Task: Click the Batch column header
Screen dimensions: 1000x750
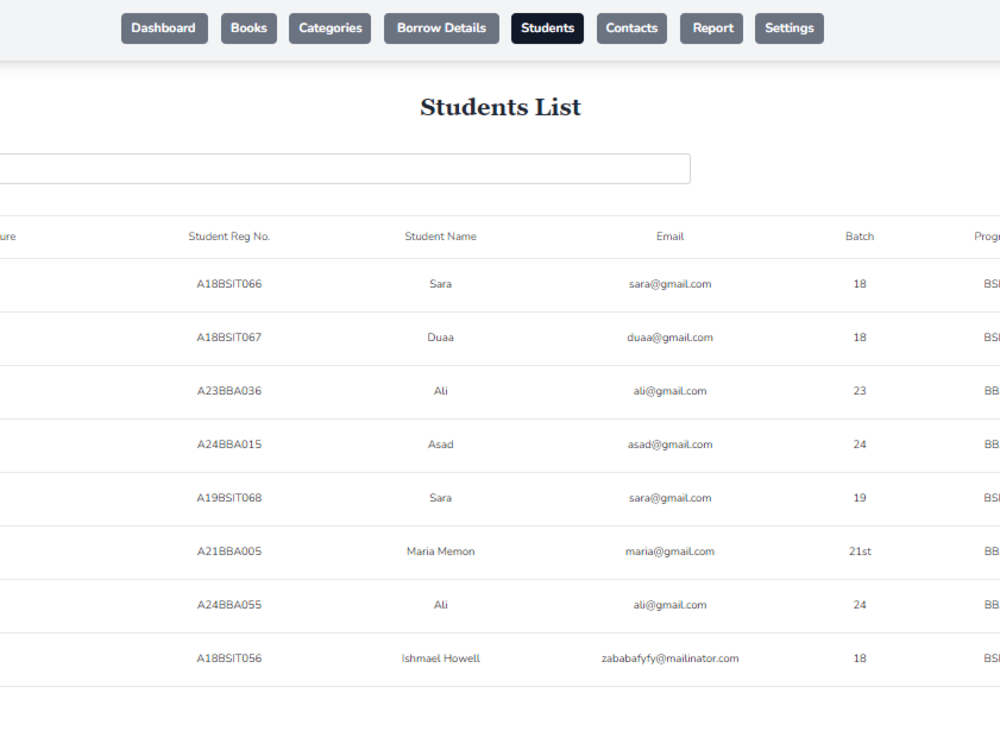Action: (x=859, y=236)
